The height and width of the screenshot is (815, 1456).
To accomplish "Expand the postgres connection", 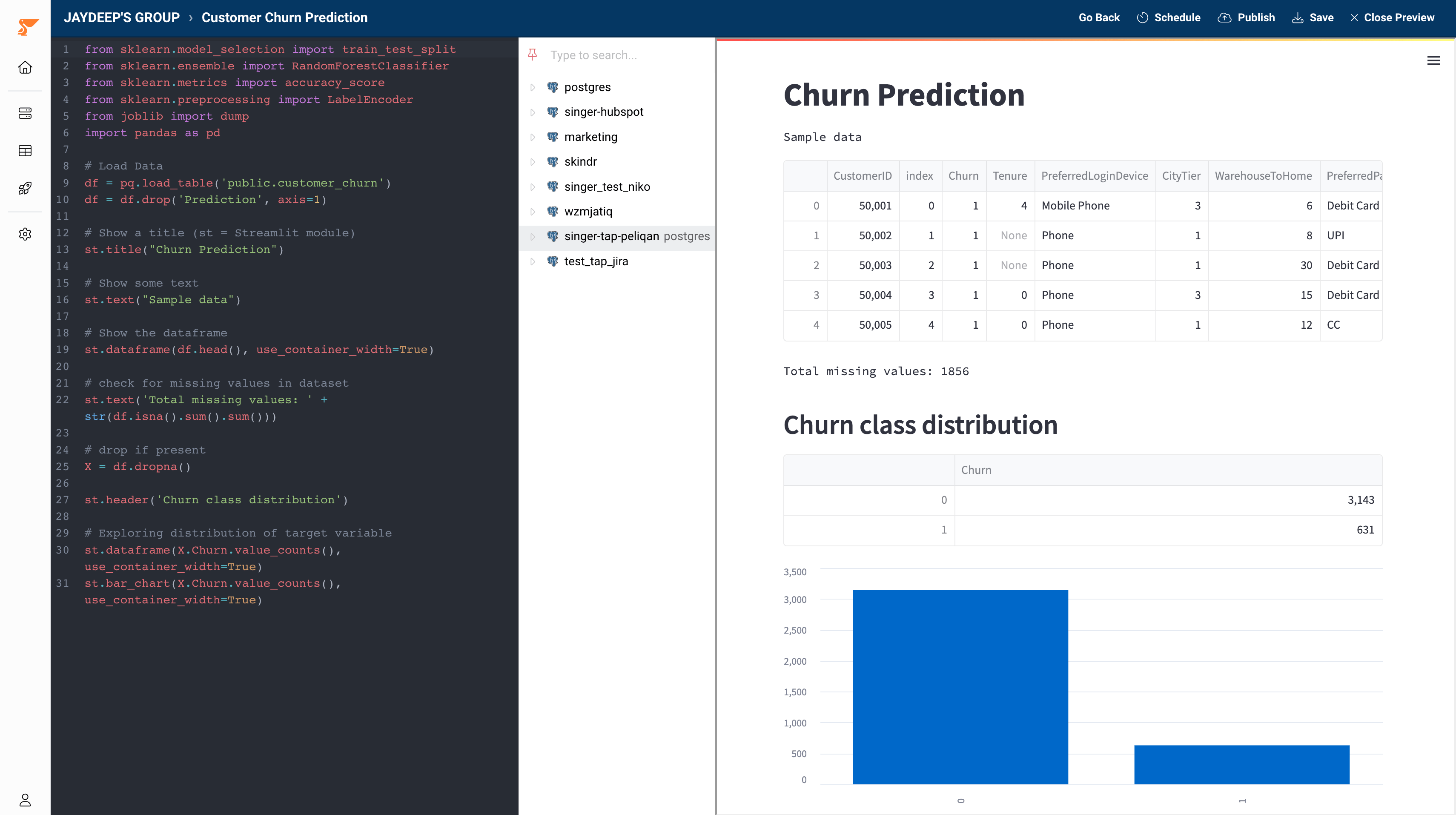I will coord(533,87).
